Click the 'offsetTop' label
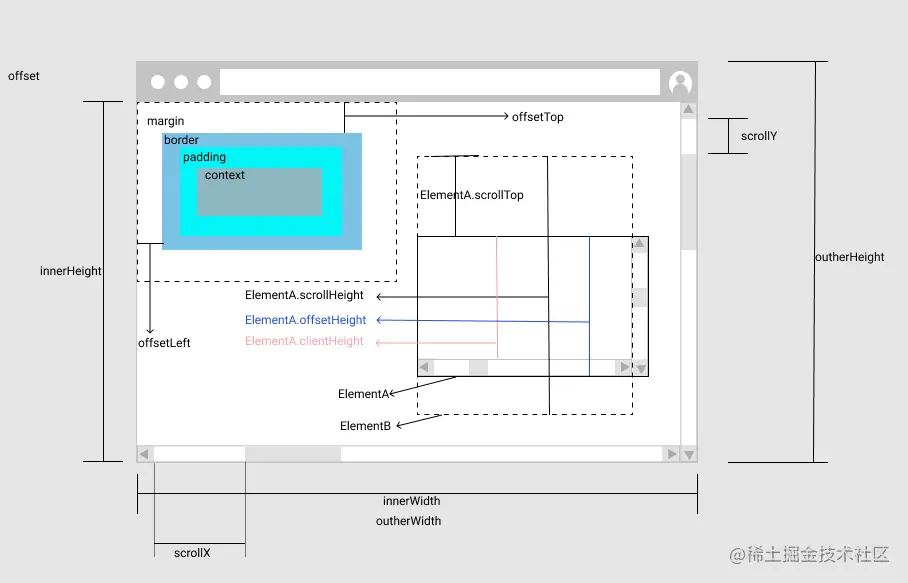This screenshot has height=583, width=908. tap(537, 117)
